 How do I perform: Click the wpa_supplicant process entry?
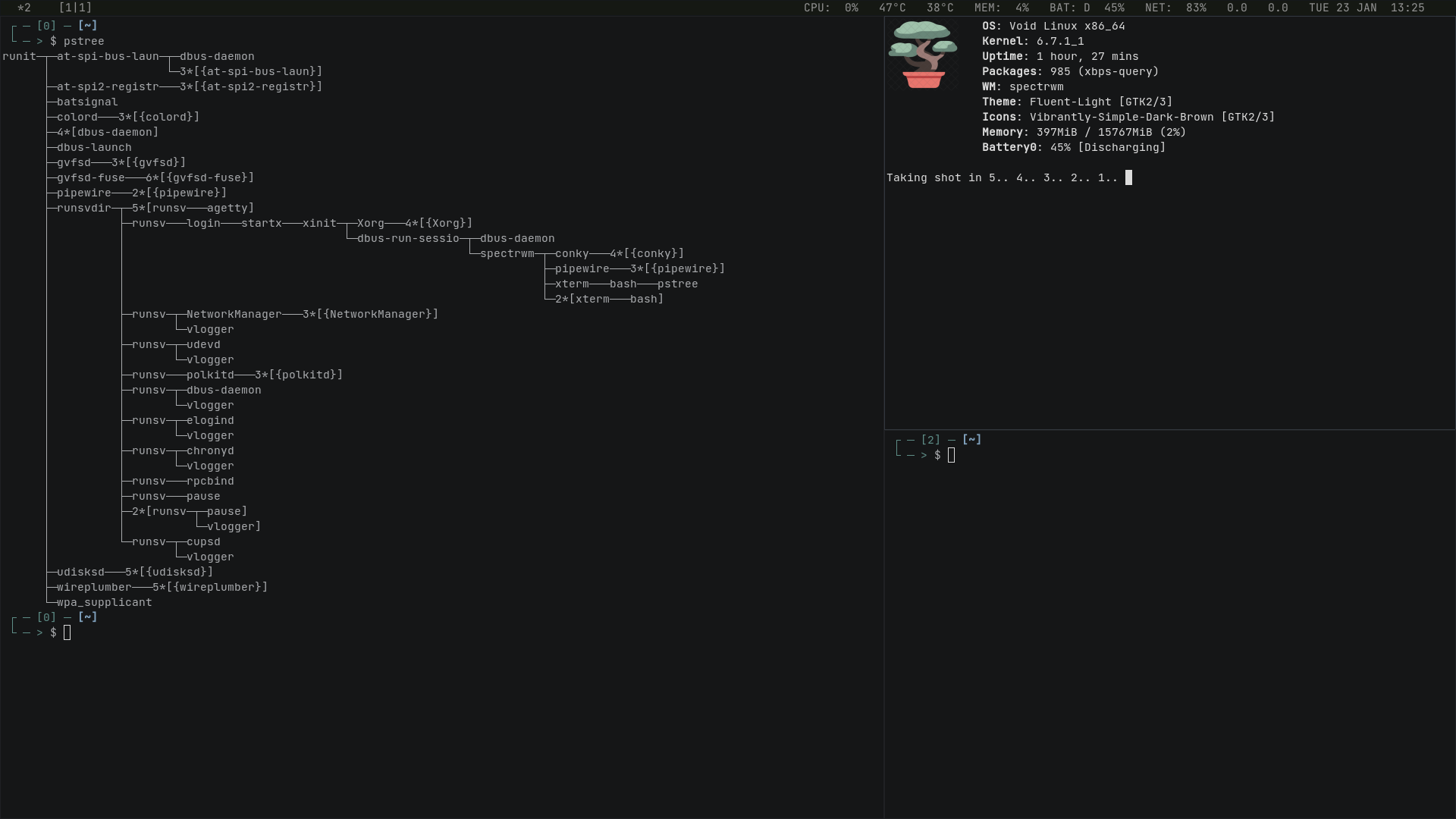point(104,602)
